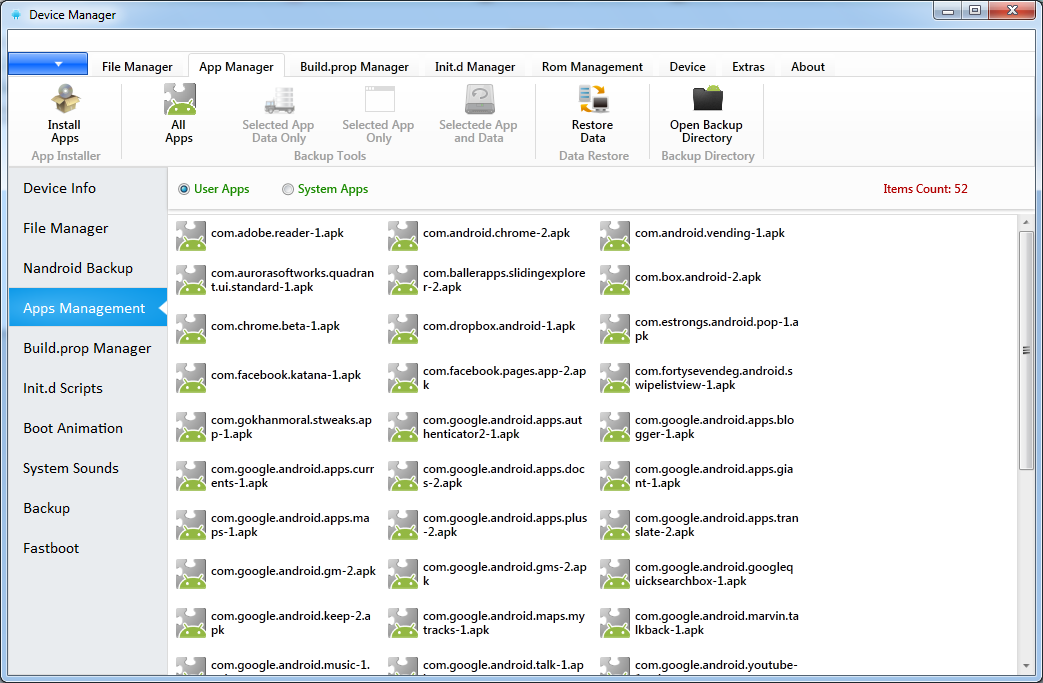The width and height of the screenshot is (1043, 683).
Task: Open the blue application menu dropdown
Action: pos(48,64)
